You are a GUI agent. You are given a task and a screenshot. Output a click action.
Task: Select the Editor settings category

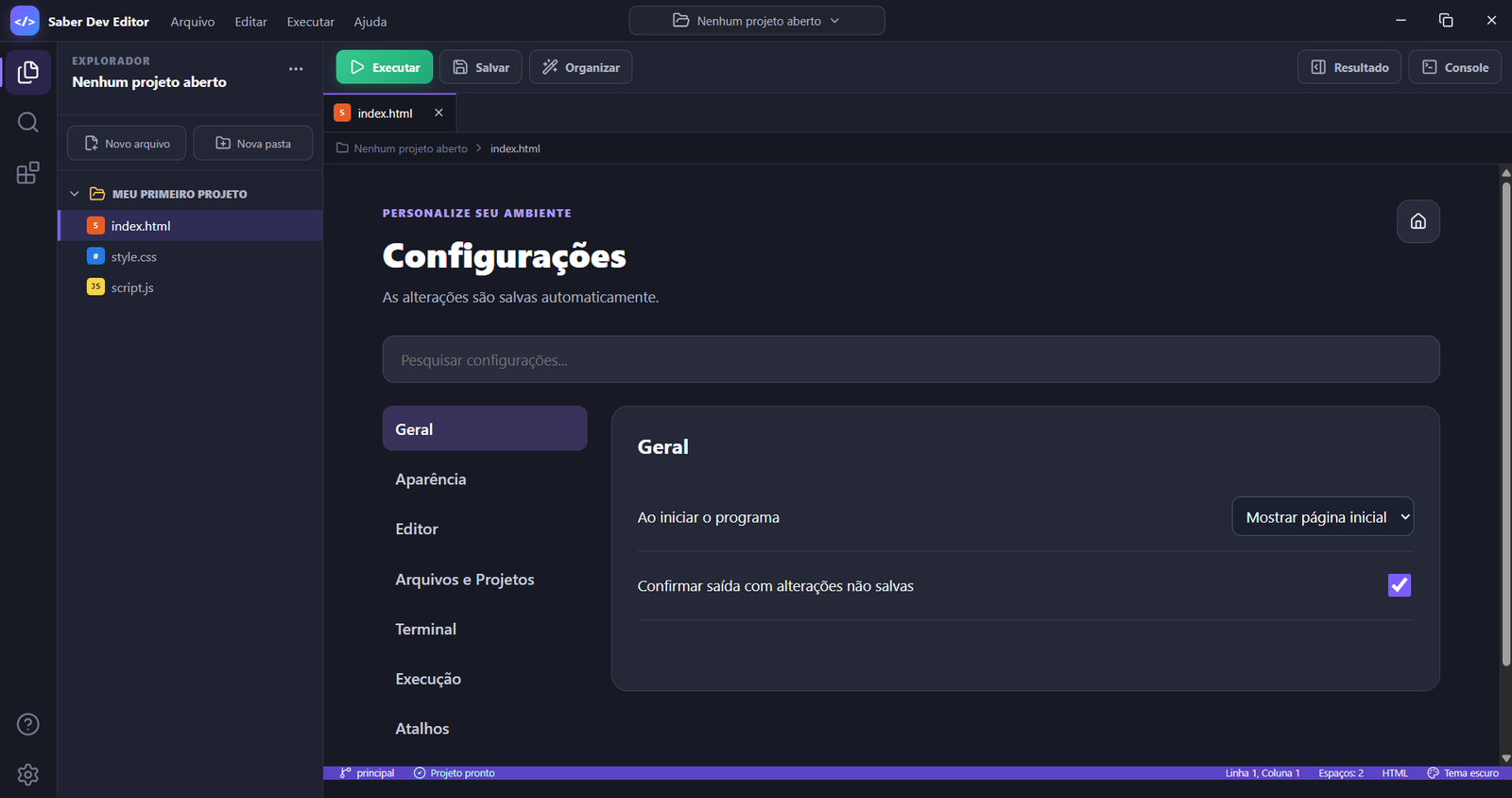coord(485,529)
